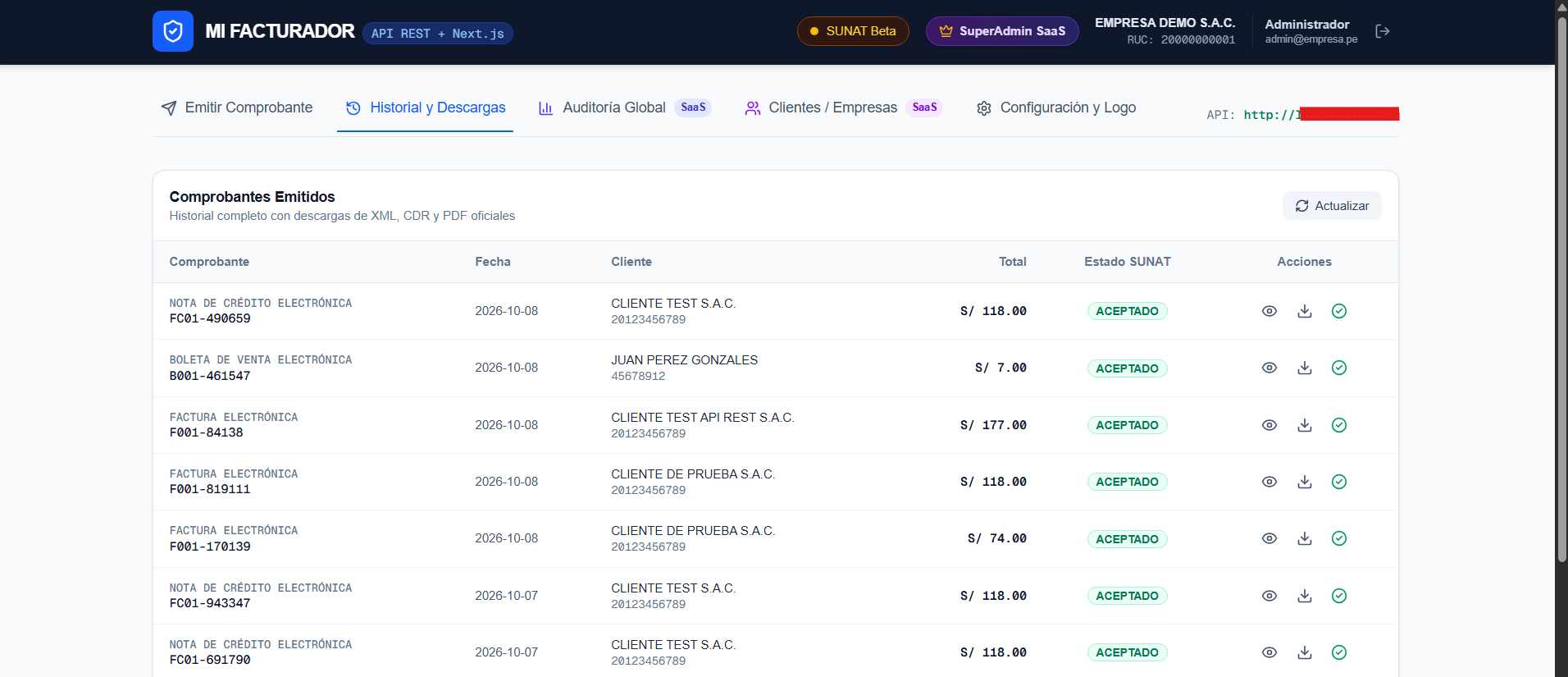Download files for F001-819111 row
The image size is (1568, 677).
(x=1305, y=482)
